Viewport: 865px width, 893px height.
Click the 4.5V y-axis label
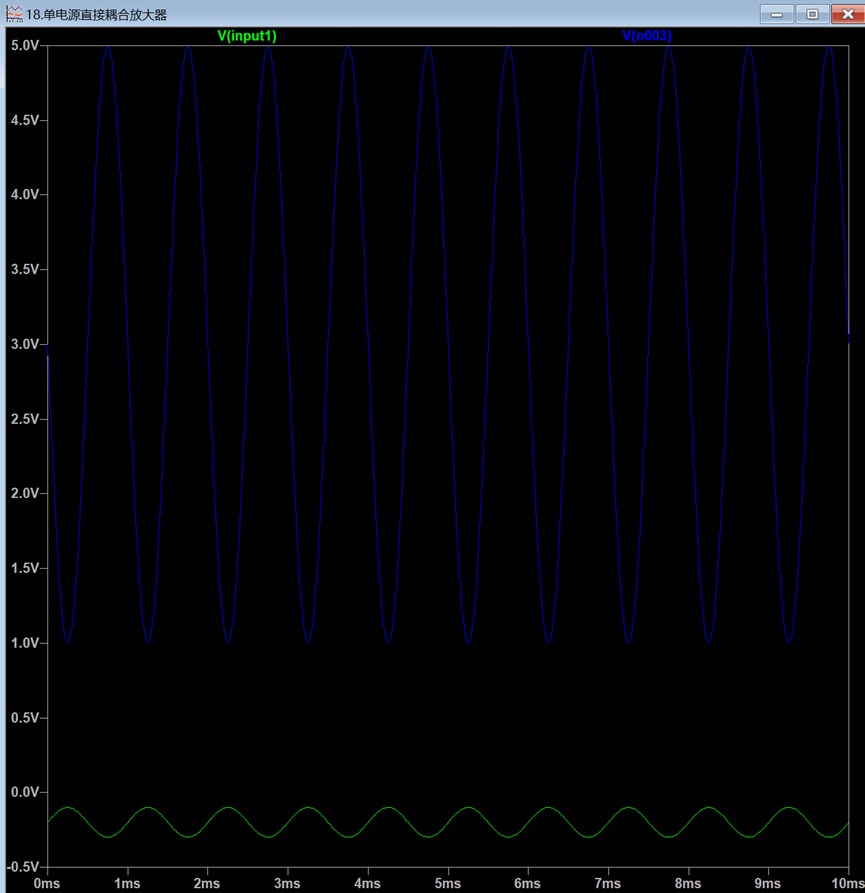(25, 120)
